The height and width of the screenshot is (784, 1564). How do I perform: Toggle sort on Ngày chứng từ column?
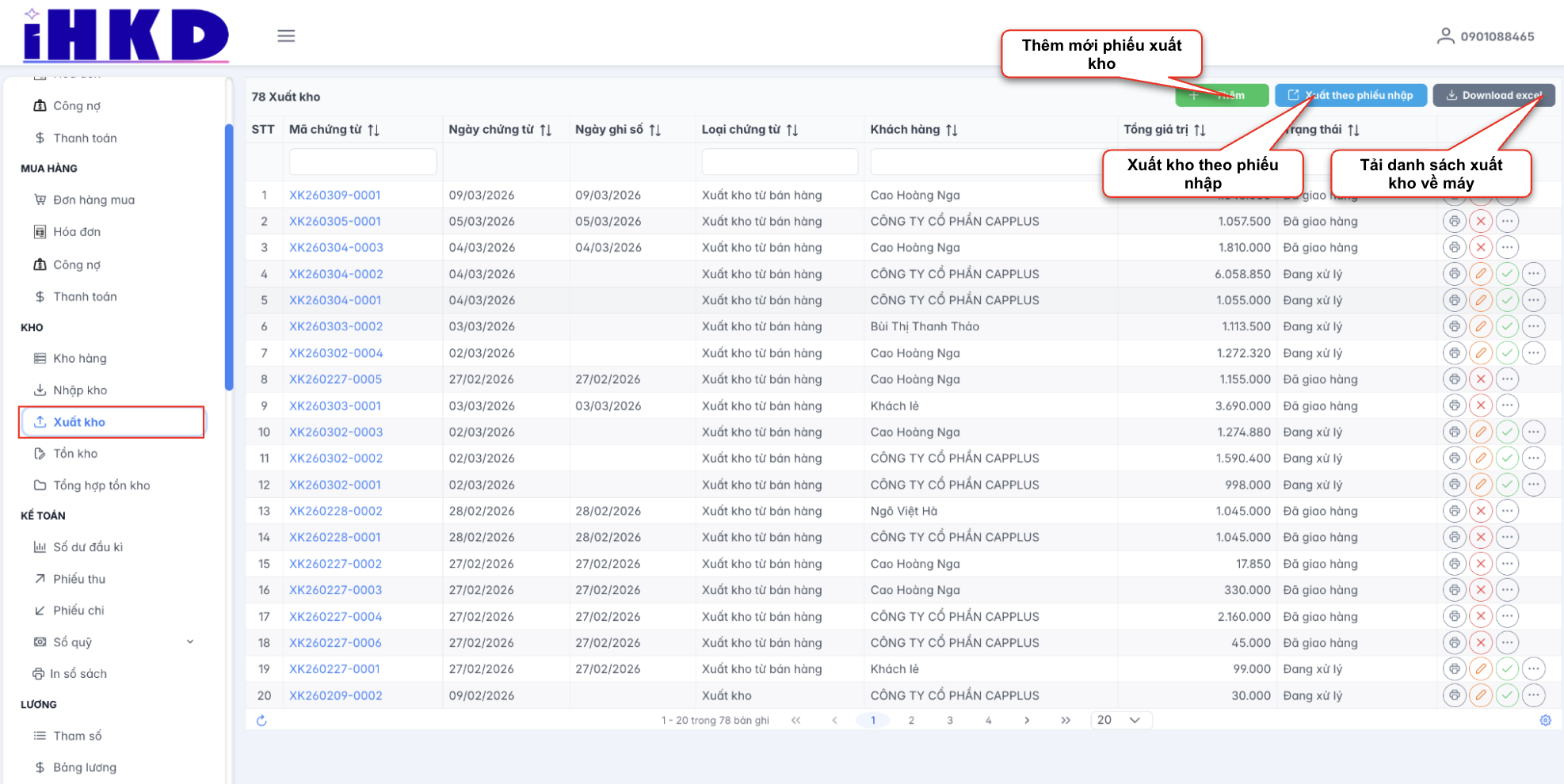tap(545, 130)
